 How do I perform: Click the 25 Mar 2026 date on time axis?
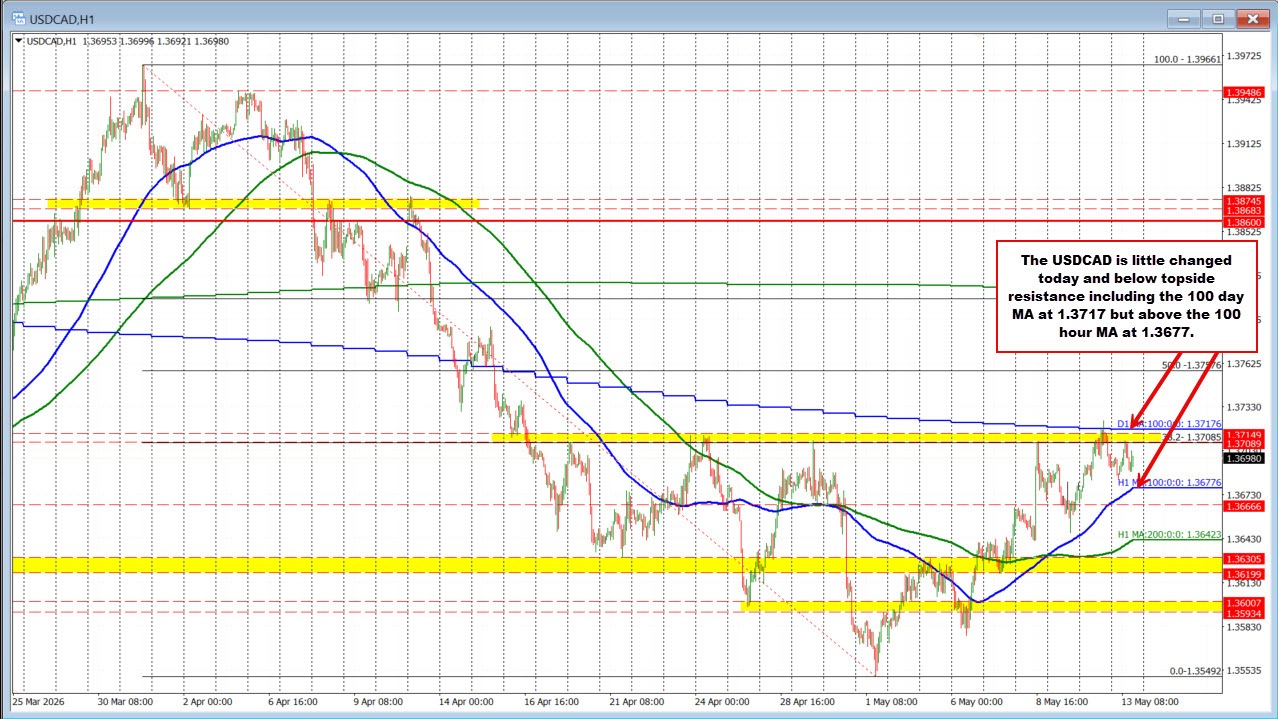[x=37, y=700]
